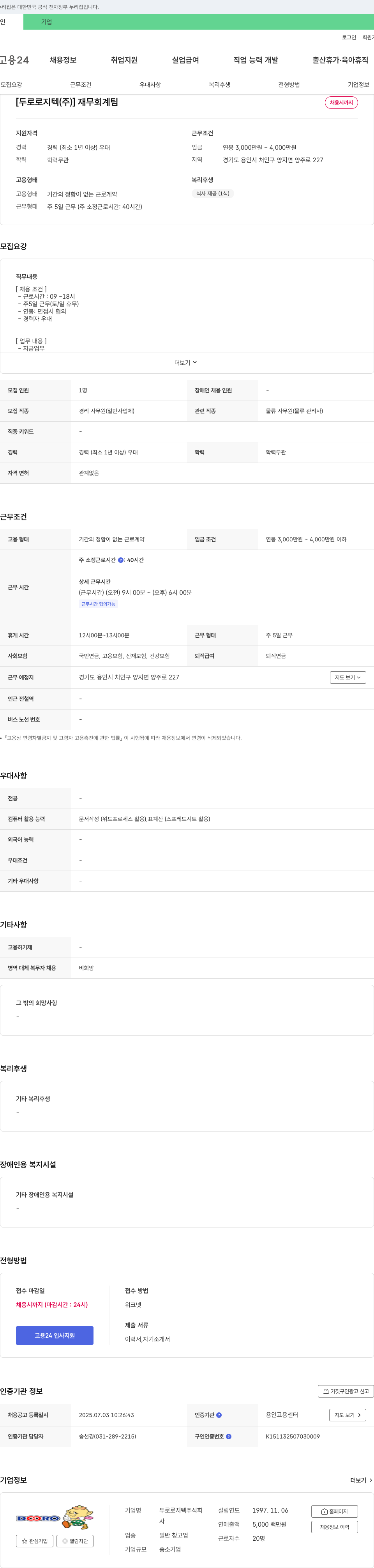The width and height of the screenshot is (374, 1568).
Task: Click 경리 사무원(일반사업체) job type
Action: tap(106, 412)
